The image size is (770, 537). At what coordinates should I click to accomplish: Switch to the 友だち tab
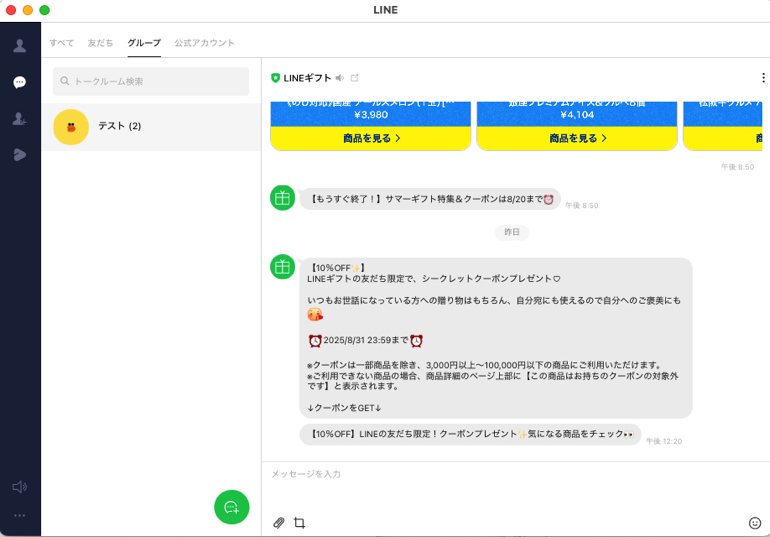100,43
